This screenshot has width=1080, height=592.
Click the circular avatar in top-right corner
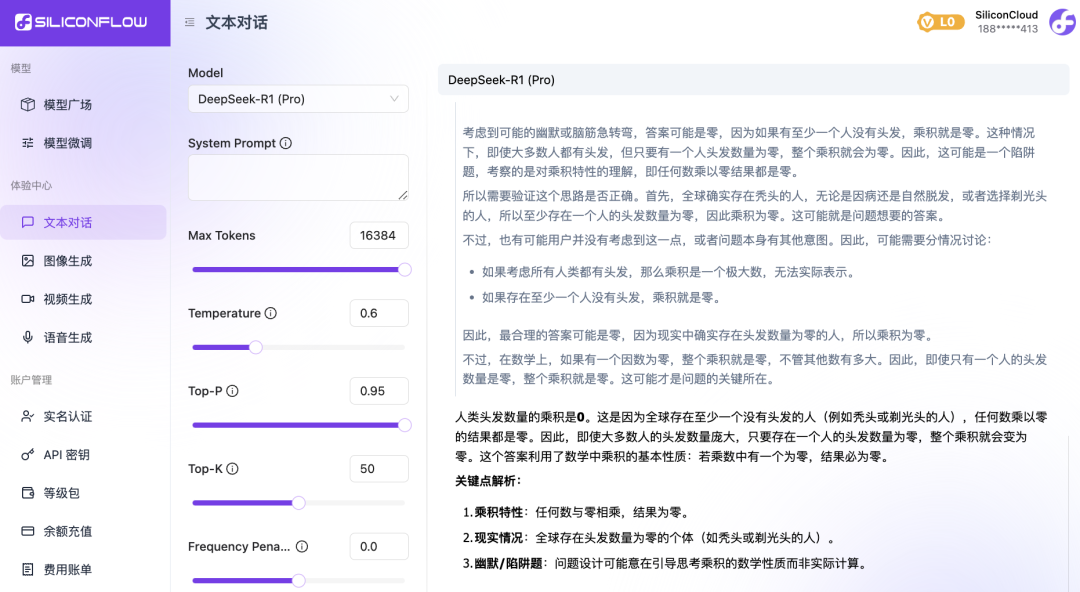pyautogui.click(x=1059, y=21)
